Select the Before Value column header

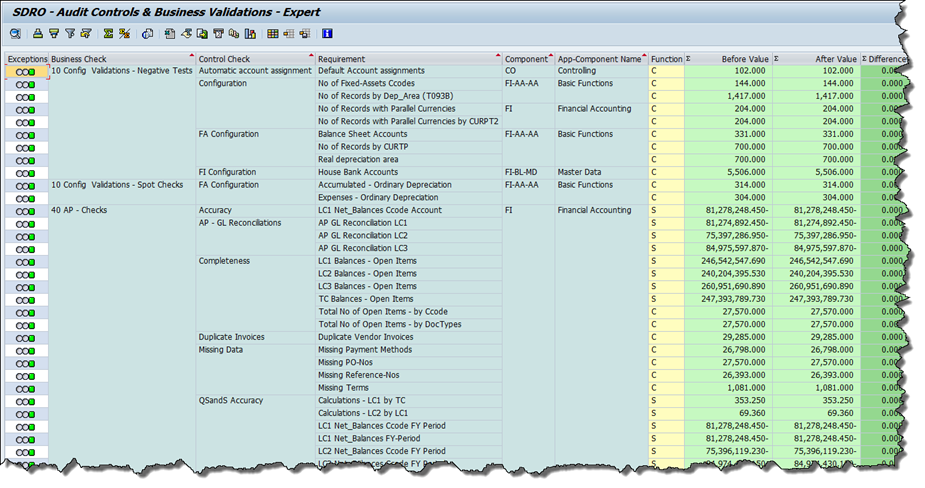[x=729, y=59]
